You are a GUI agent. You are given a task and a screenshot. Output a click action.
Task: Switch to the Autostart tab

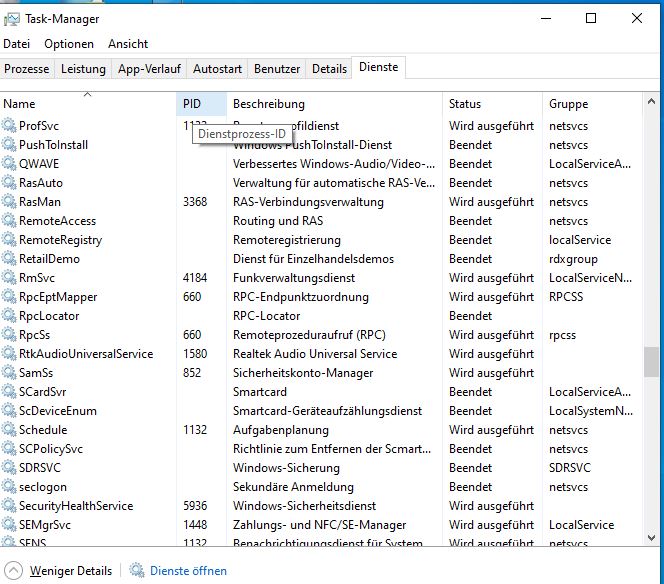(x=217, y=69)
